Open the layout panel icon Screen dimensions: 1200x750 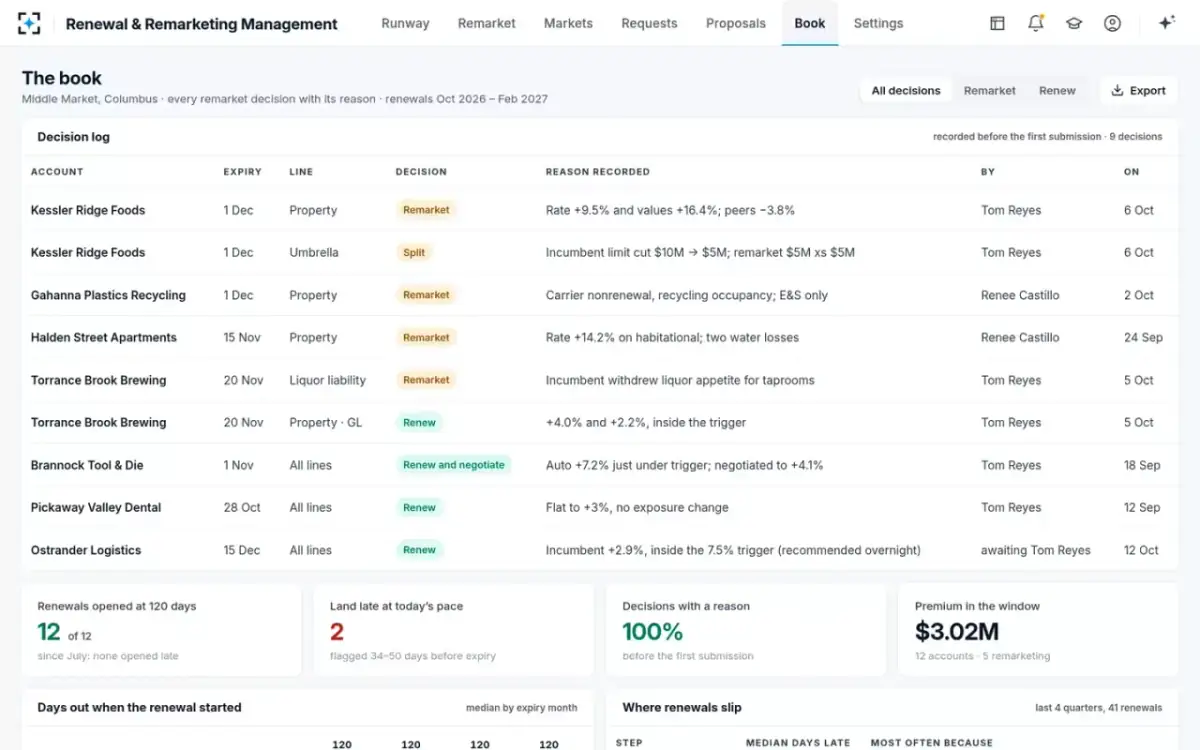pyautogui.click(x=997, y=23)
